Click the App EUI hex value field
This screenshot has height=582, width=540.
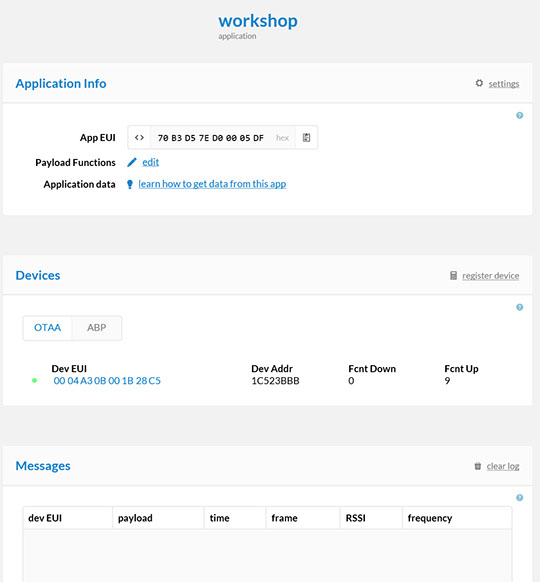(x=211, y=138)
